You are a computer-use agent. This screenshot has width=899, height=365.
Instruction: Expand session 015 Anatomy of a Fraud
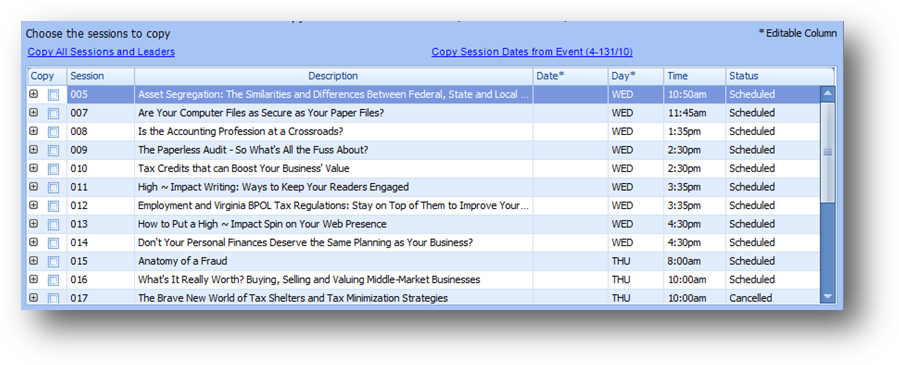(x=33, y=261)
